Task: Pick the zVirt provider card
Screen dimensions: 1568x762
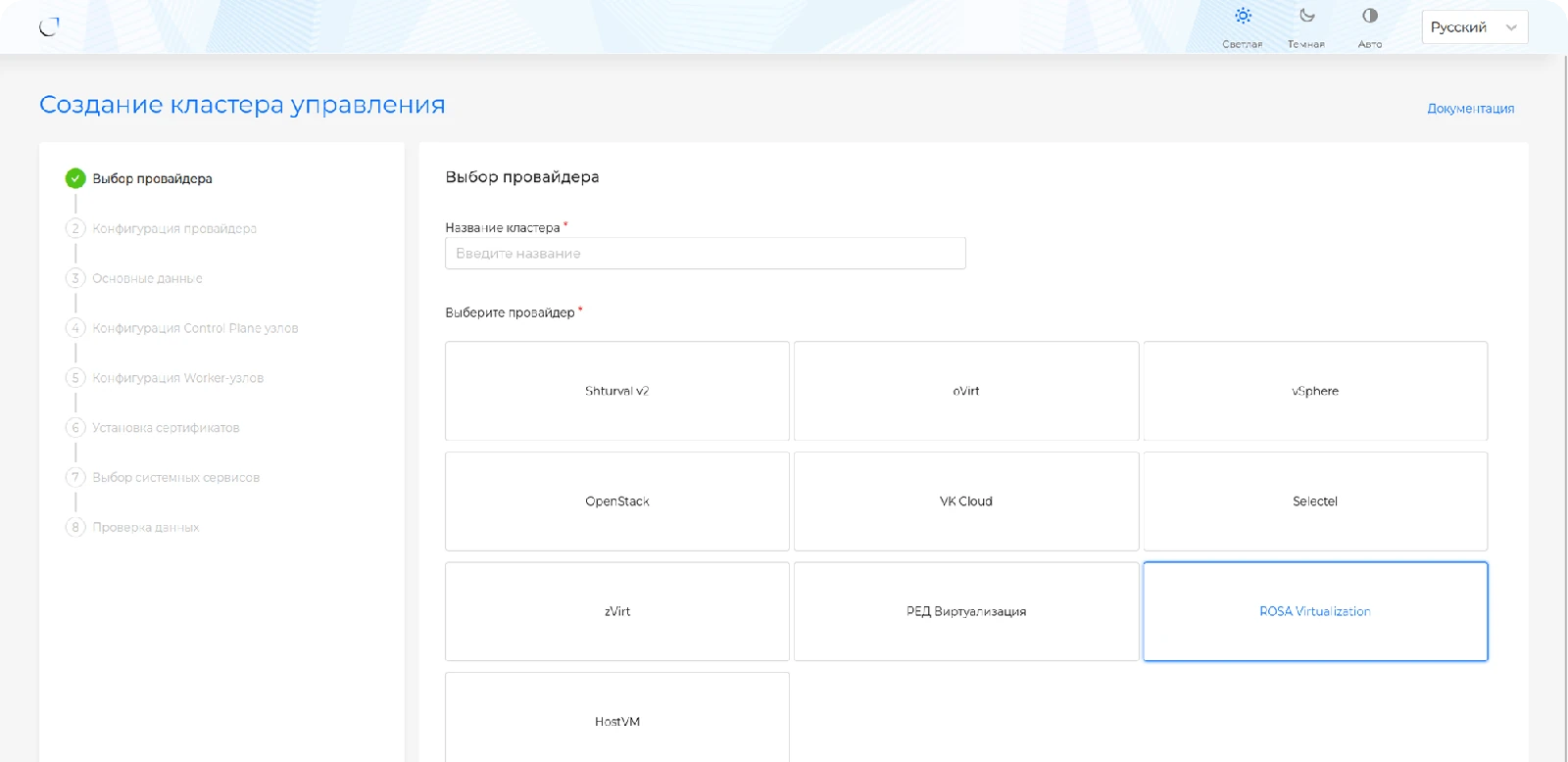Action: click(x=617, y=611)
